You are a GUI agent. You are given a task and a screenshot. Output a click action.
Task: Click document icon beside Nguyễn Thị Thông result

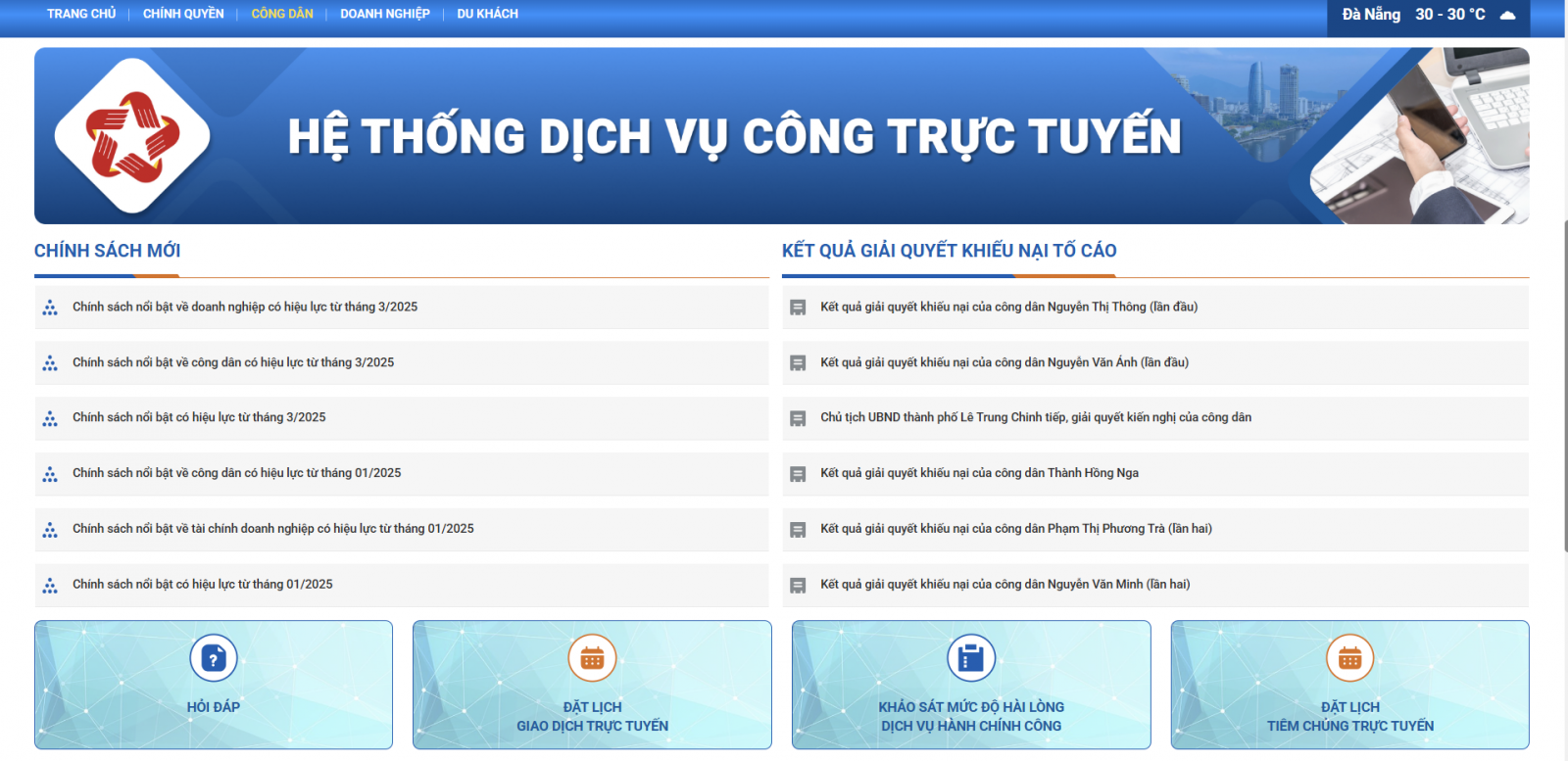[798, 308]
